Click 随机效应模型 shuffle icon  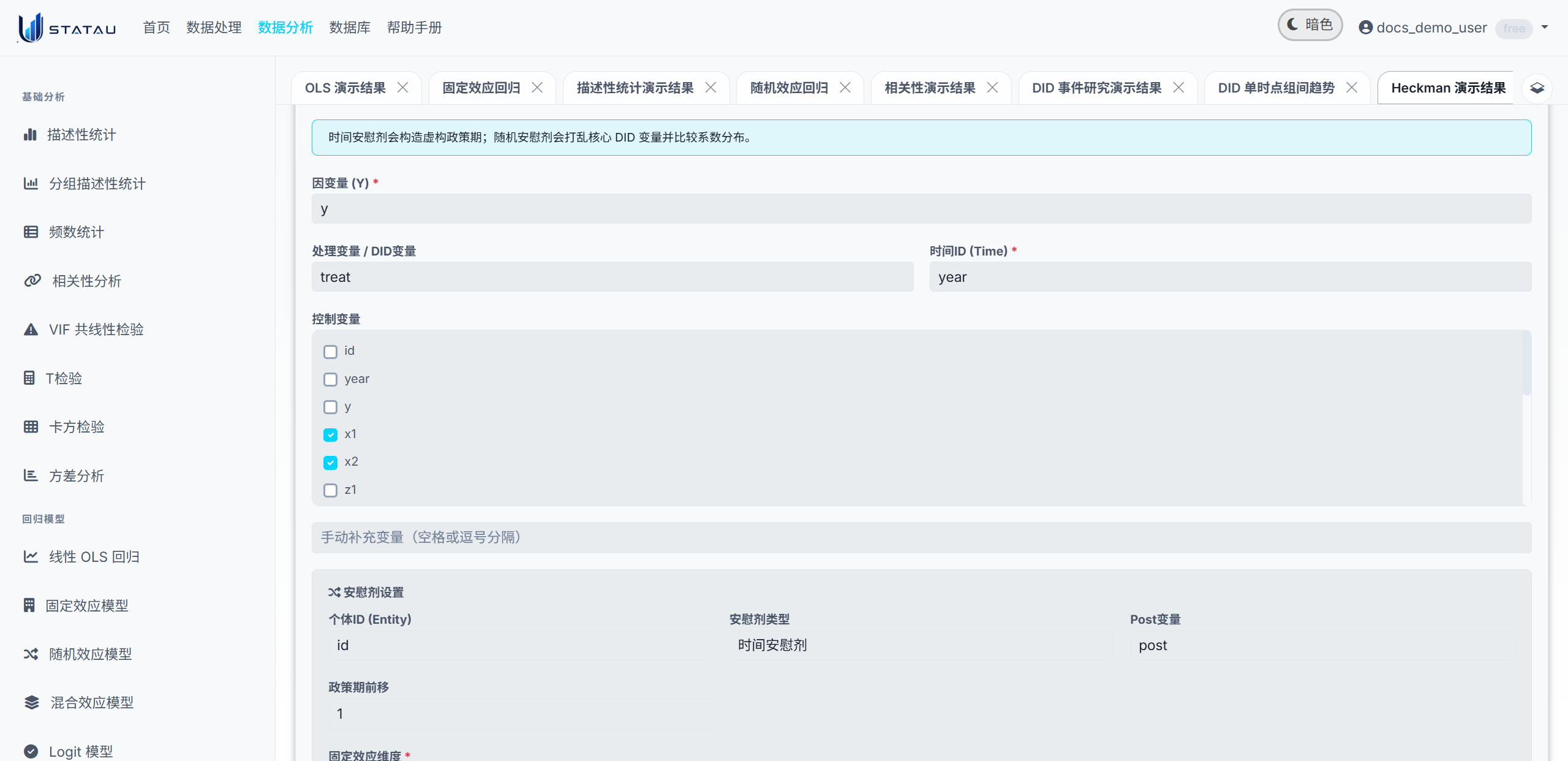point(31,654)
